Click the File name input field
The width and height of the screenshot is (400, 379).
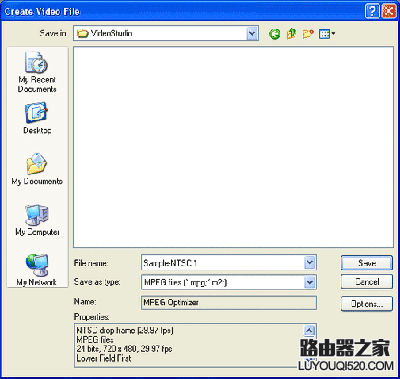(x=229, y=263)
